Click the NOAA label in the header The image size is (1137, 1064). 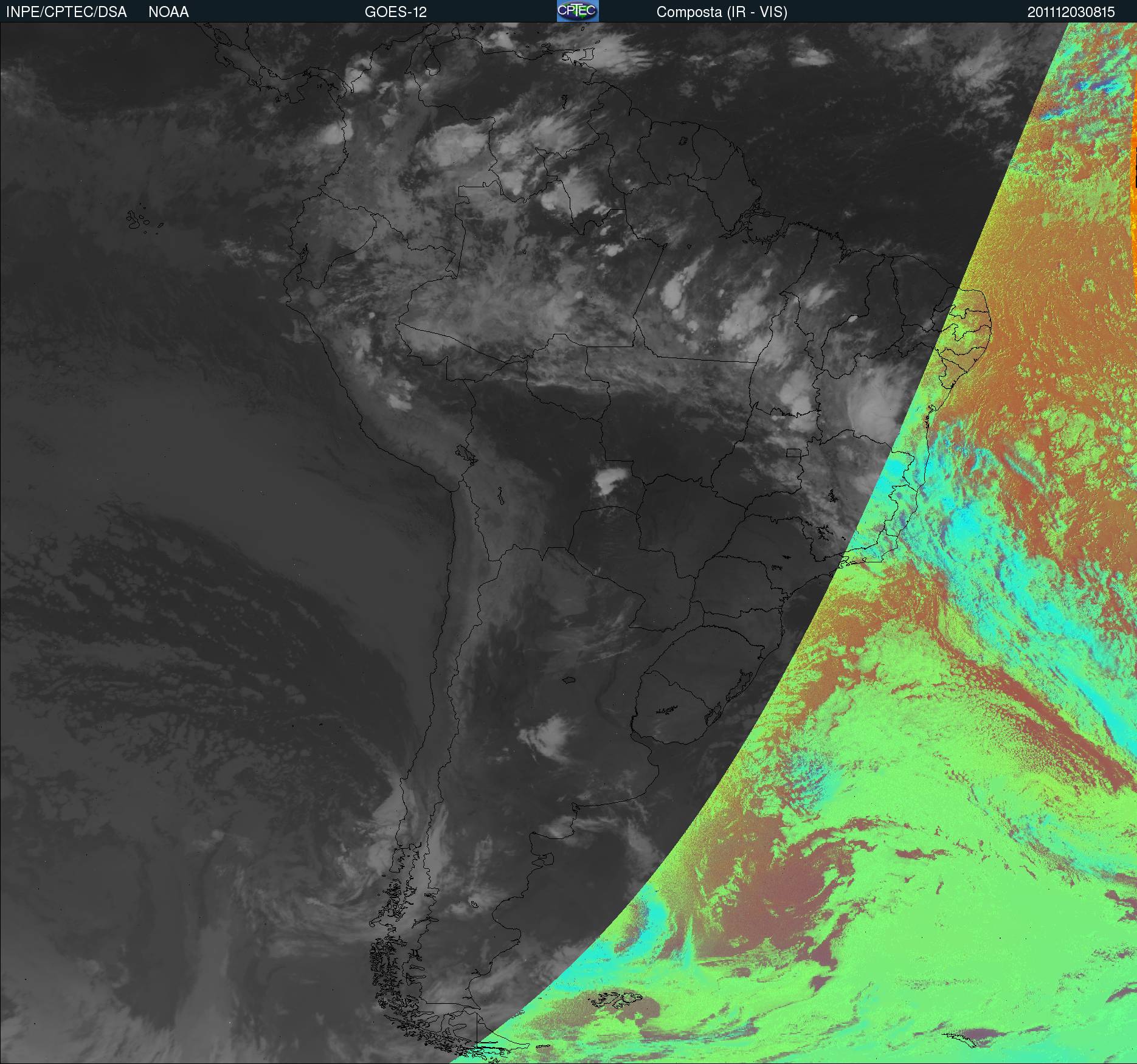[x=168, y=12]
